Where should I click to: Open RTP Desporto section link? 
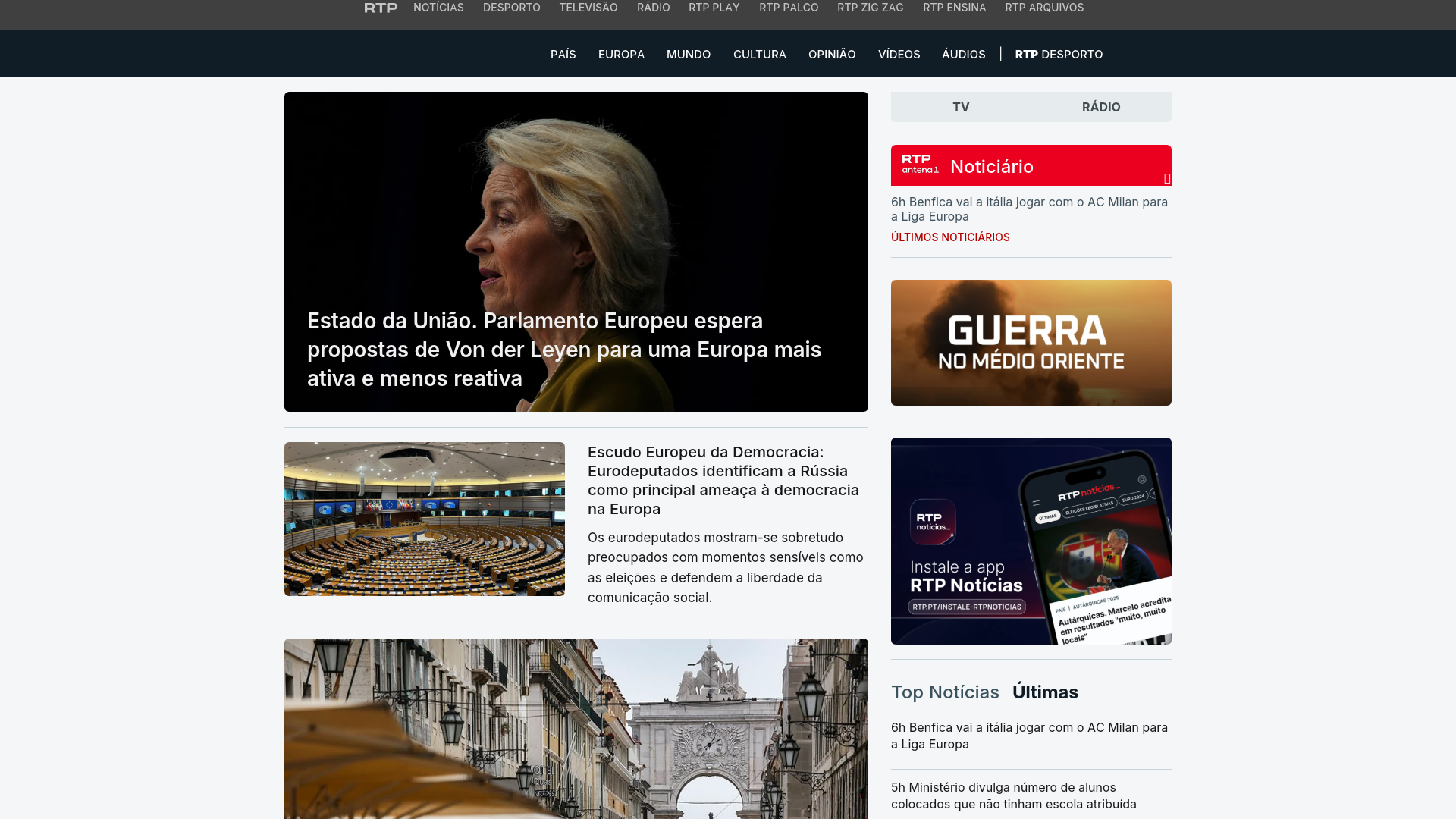(x=1059, y=55)
